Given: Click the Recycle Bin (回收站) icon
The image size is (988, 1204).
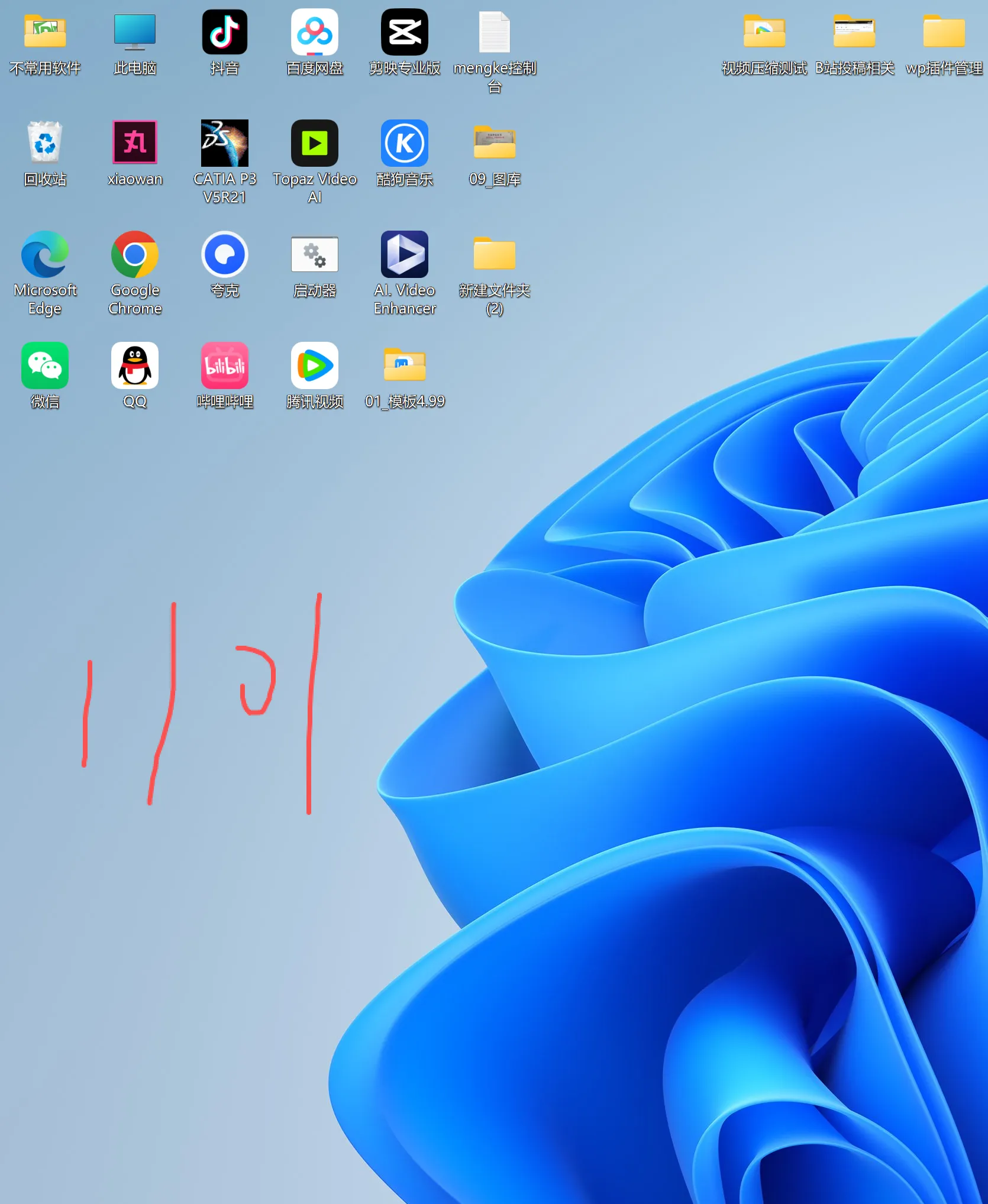Looking at the screenshot, I should pos(45,143).
